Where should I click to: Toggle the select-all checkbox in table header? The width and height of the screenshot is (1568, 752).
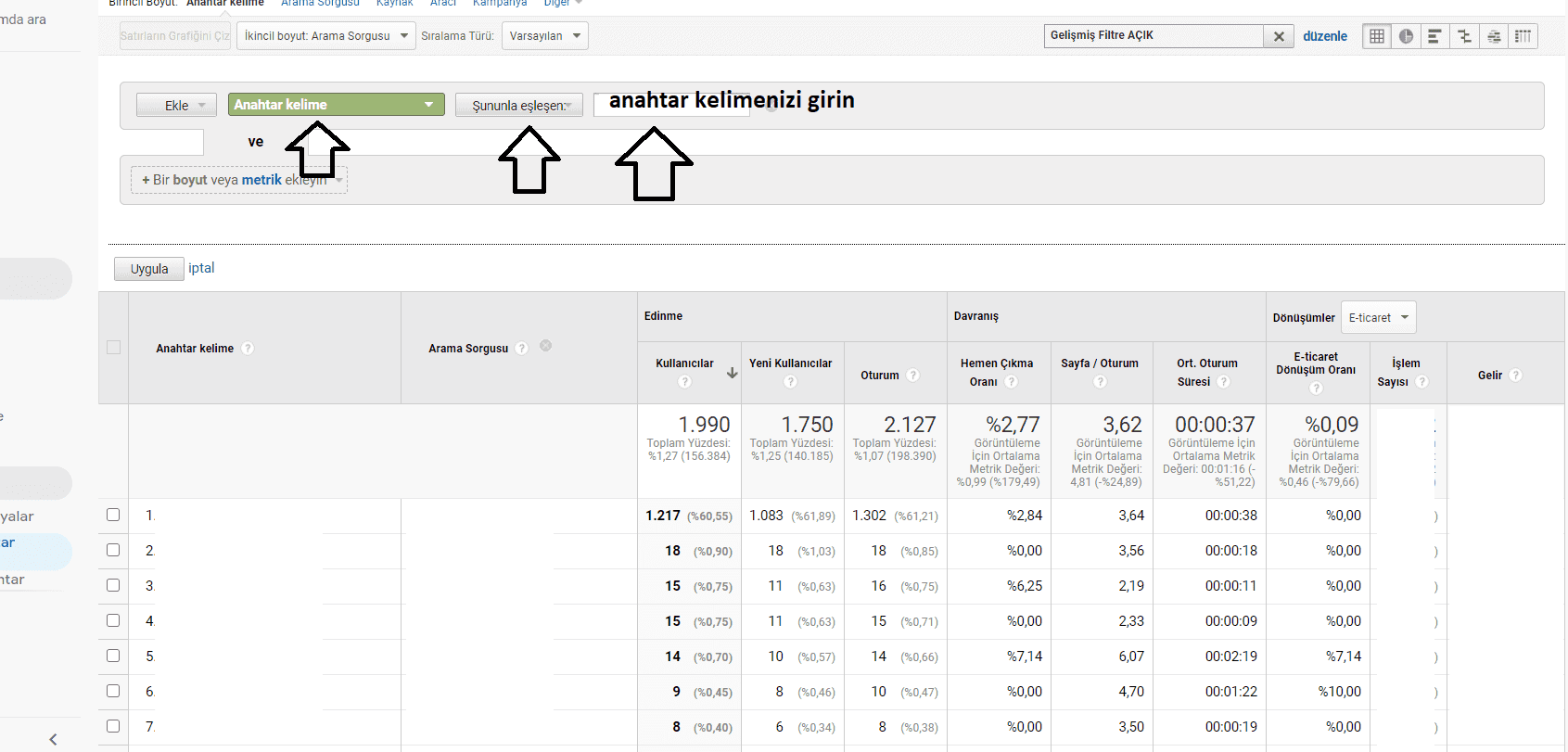[113, 348]
